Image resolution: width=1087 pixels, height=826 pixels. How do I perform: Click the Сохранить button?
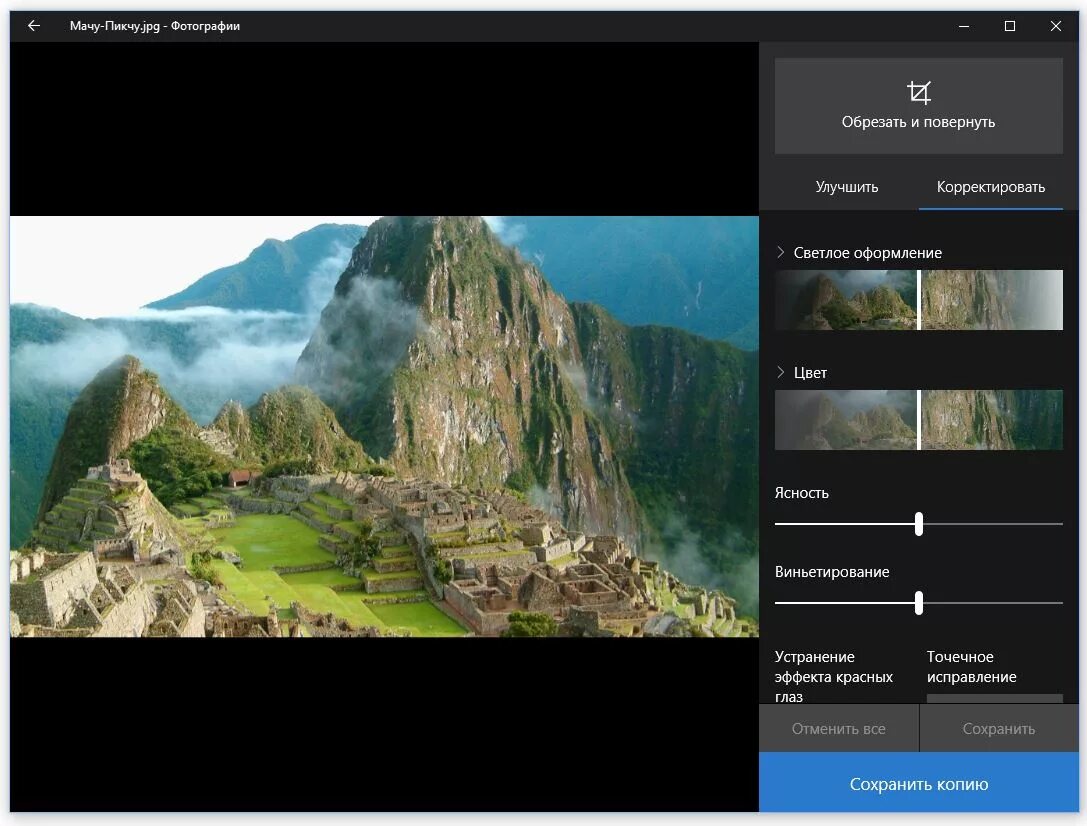999,728
